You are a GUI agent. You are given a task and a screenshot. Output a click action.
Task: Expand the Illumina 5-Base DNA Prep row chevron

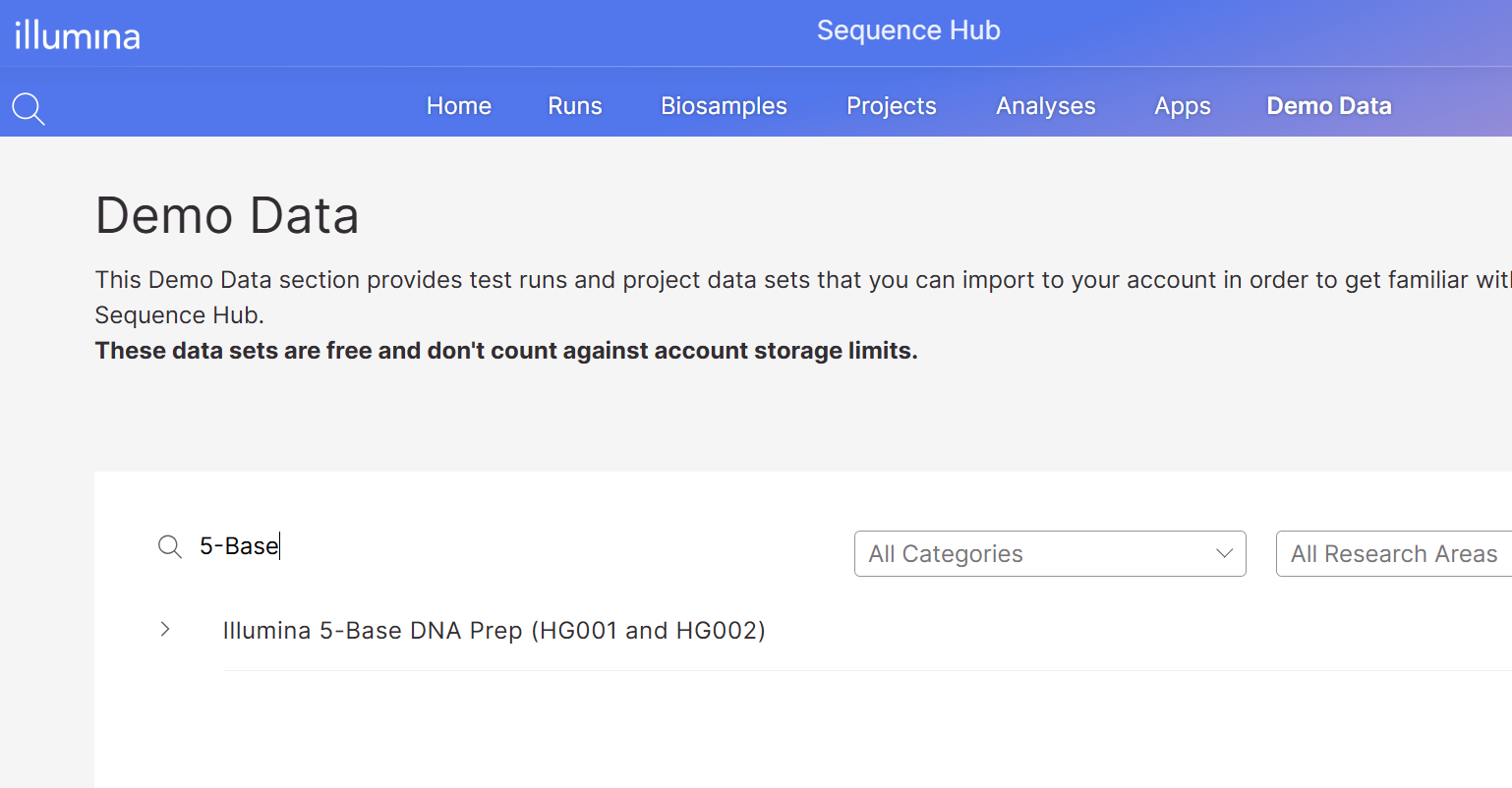coord(165,630)
